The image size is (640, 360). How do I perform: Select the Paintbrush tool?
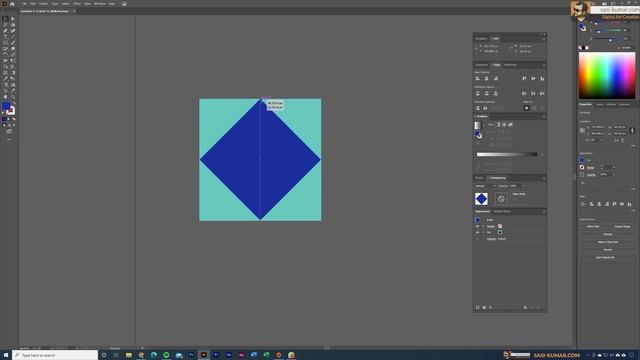click(13, 43)
